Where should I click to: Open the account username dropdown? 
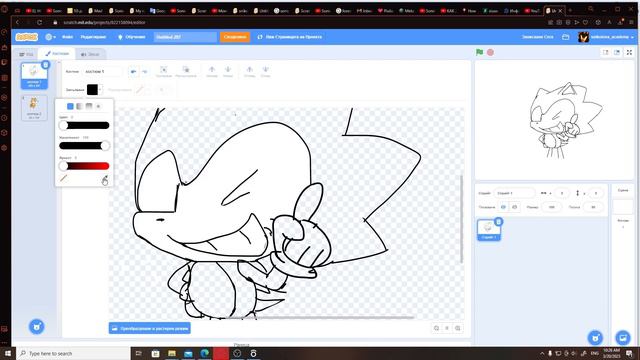606,37
